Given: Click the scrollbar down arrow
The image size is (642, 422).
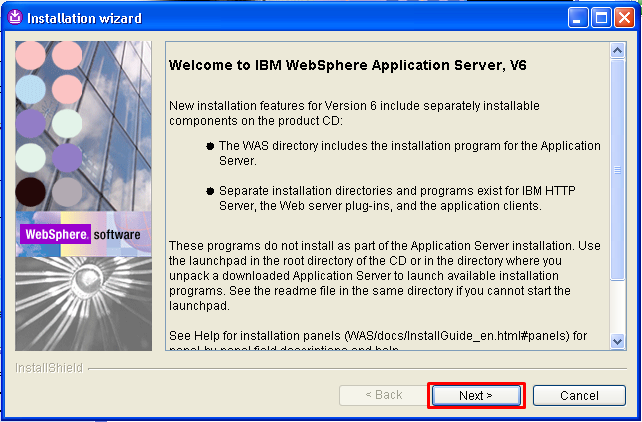Looking at the screenshot, I should click(x=617, y=341).
